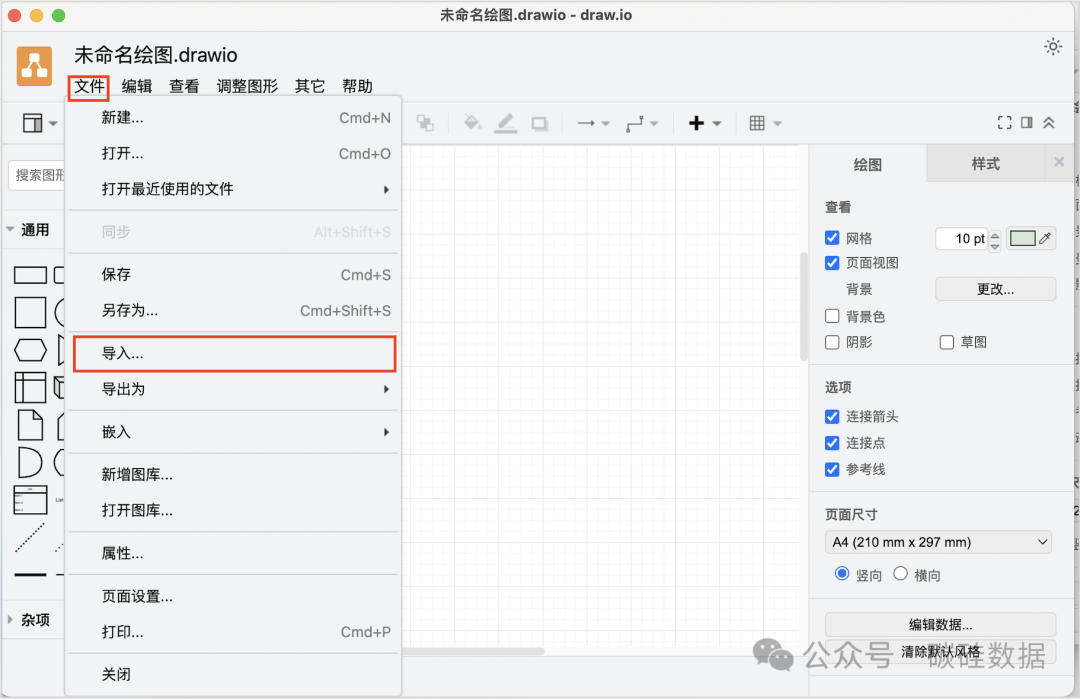Uncheck the 网格 grid checkbox
1080x699 pixels.
[x=832, y=238]
